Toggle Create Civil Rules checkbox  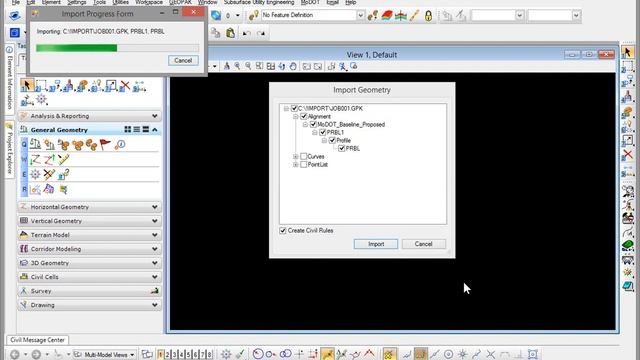(283, 231)
